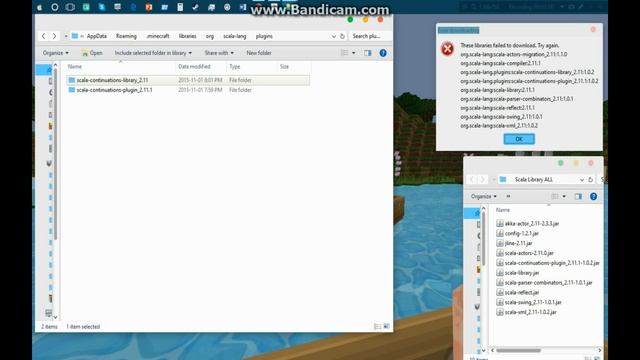Close the failed download error dialog
The width and height of the screenshot is (640, 360).
point(593,29)
